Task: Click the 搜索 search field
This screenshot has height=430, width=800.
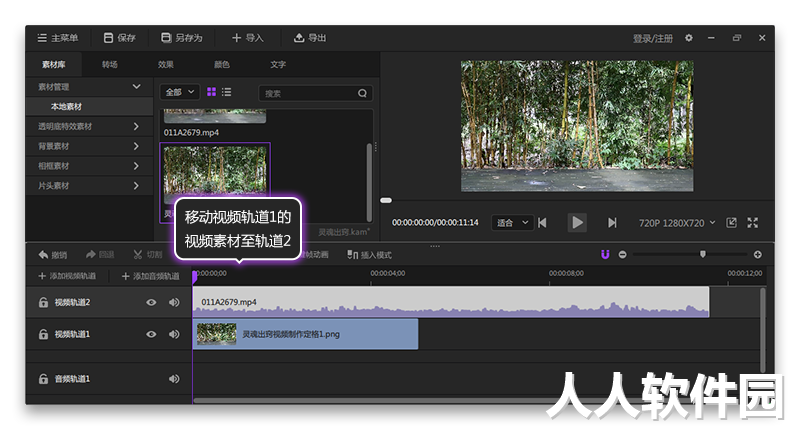Action: pyautogui.click(x=315, y=93)
